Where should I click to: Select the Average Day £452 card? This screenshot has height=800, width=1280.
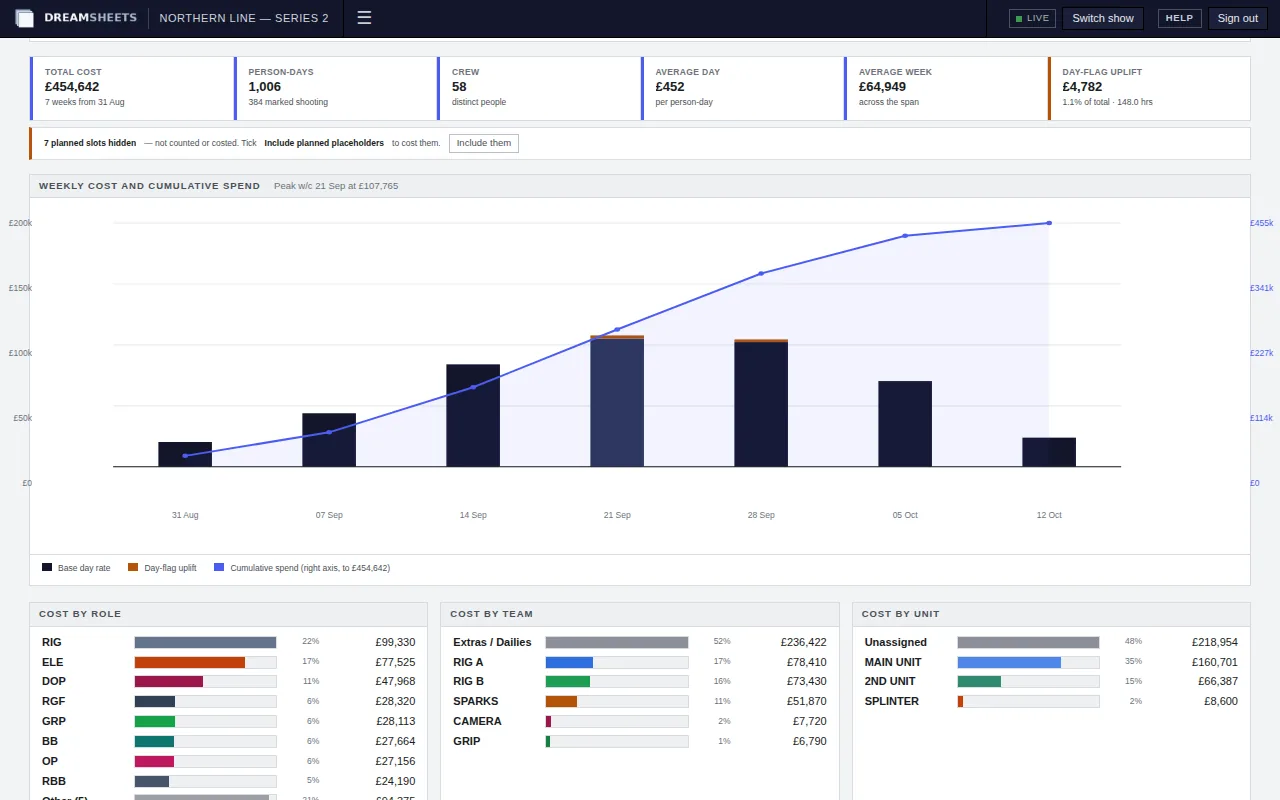tap(743, 88)
